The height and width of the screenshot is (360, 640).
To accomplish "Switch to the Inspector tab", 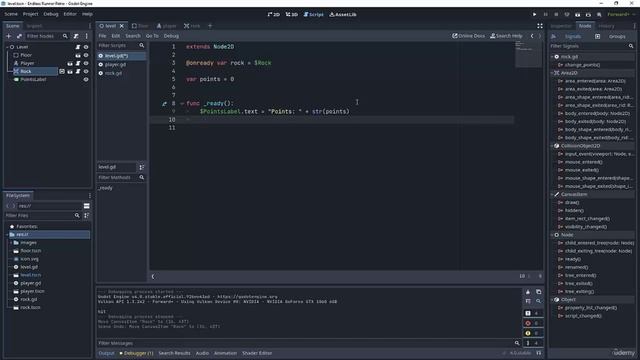I will click(561, 26).
